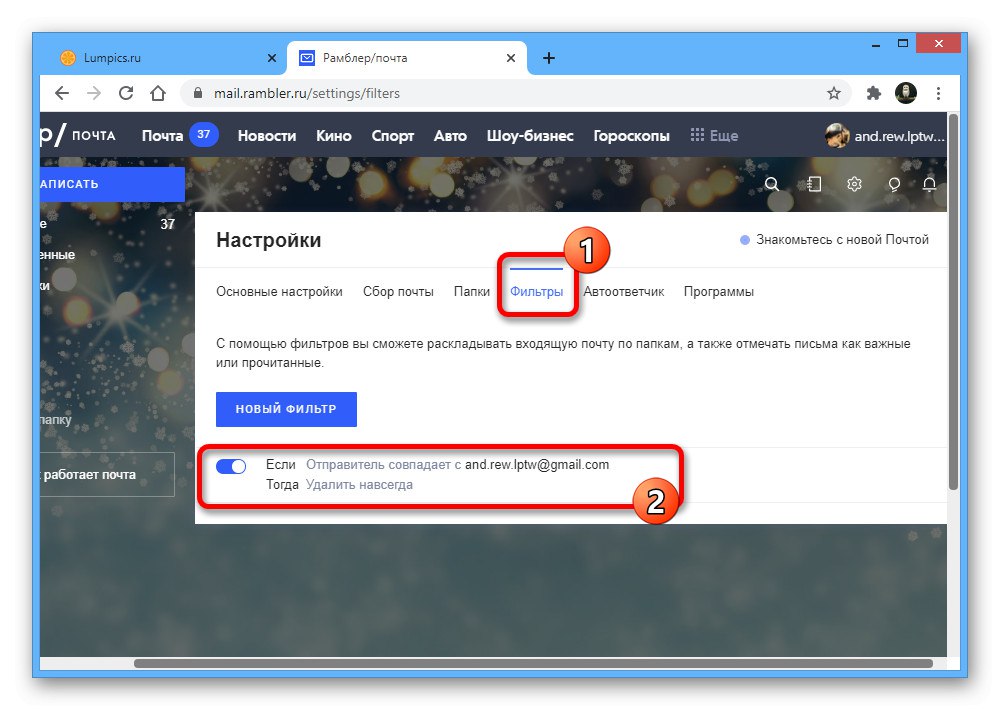
Task: Disable the sender filter toggle
Action: click(x=231, y=466)
